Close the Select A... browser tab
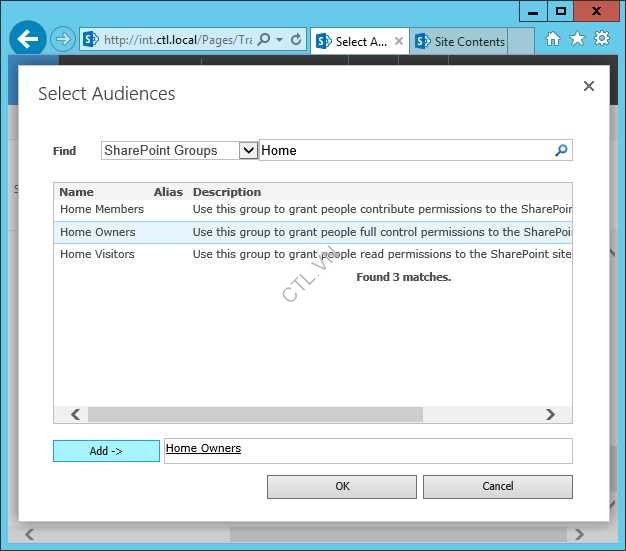Screen dimensions: 626x551 [399, 41]
